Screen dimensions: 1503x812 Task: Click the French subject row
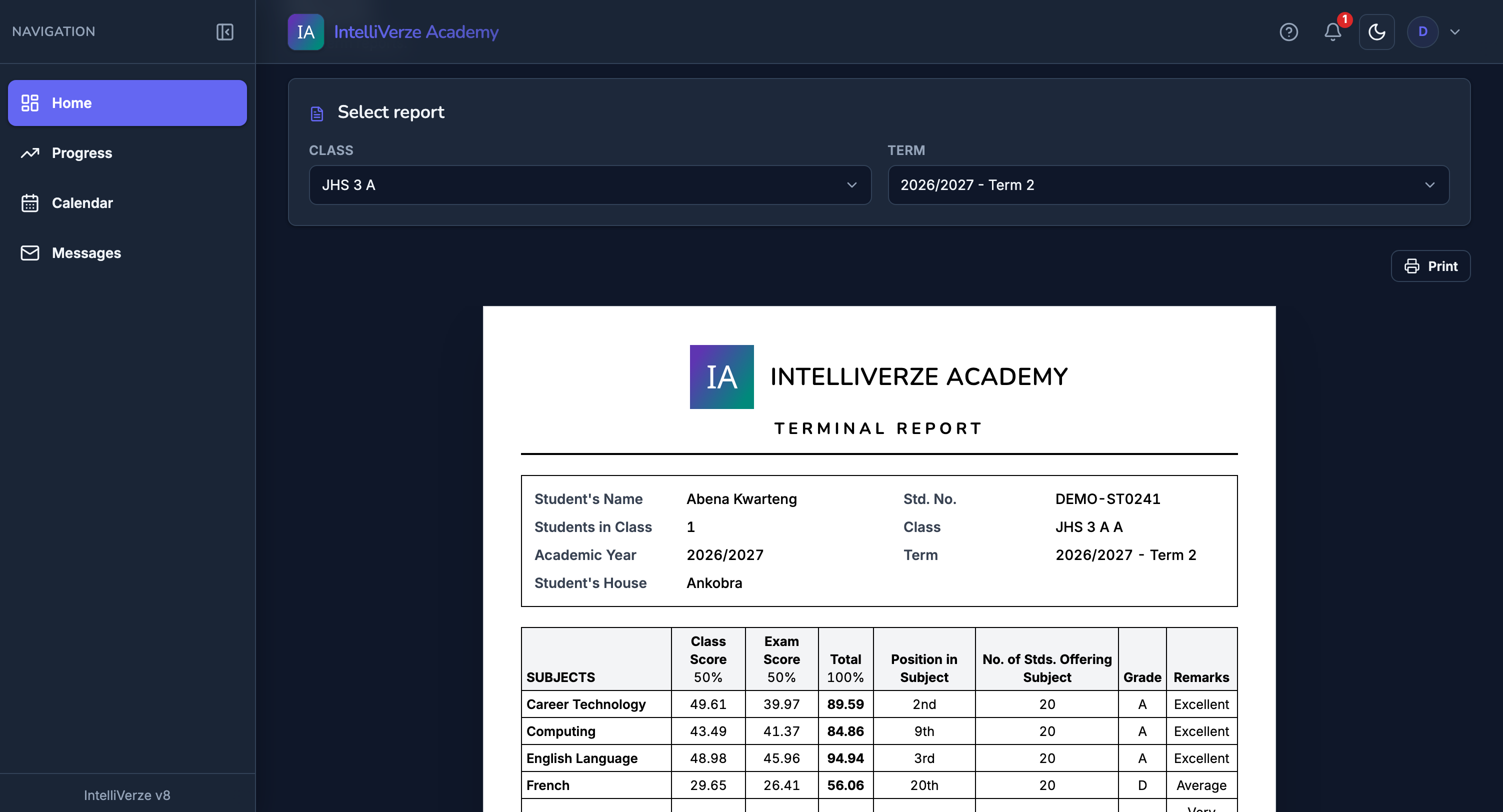878,785
